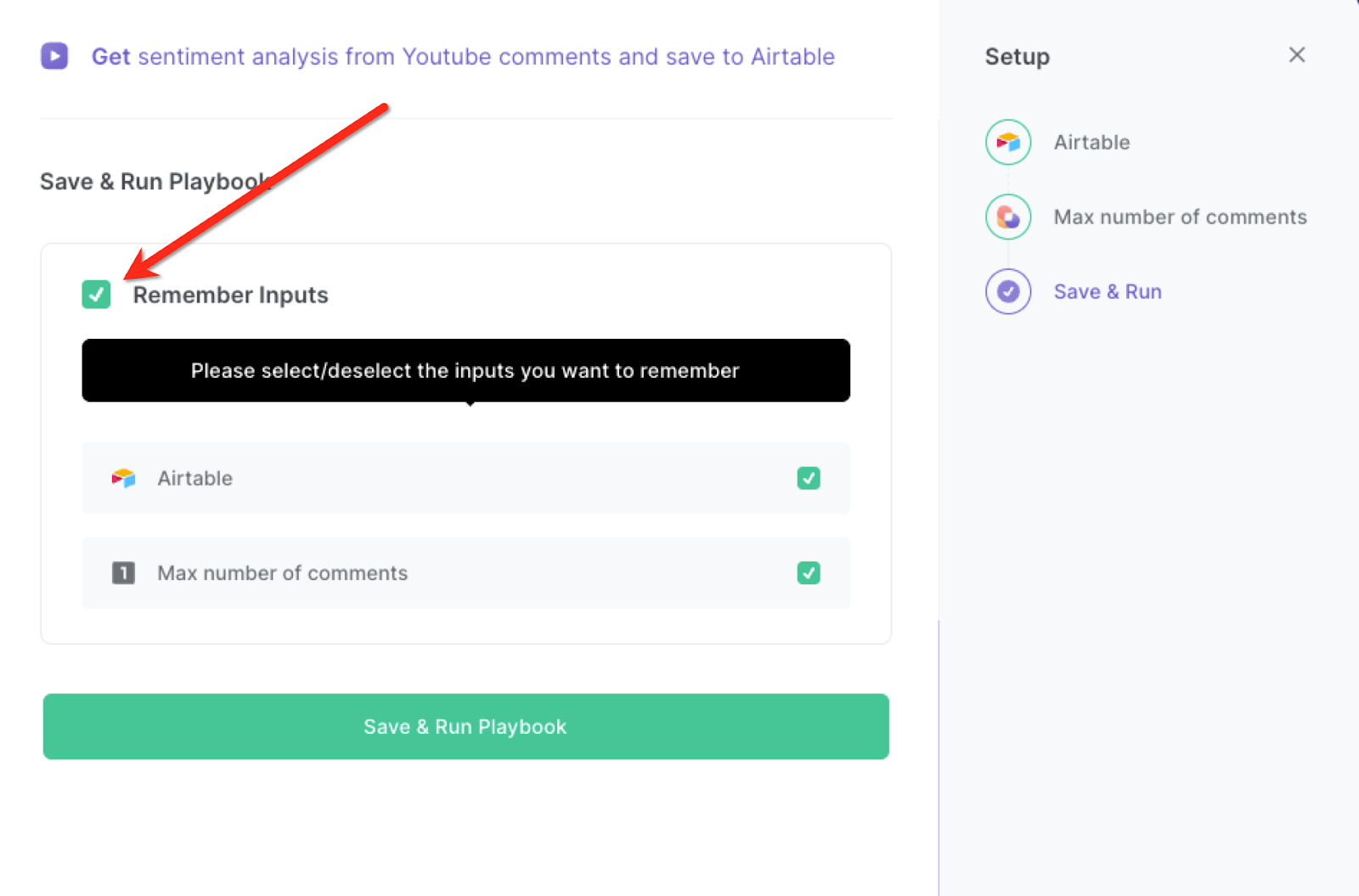Click the Save & Run Playbook button
This screenshot has width=1359, height=896.
(x=465, y=726)
